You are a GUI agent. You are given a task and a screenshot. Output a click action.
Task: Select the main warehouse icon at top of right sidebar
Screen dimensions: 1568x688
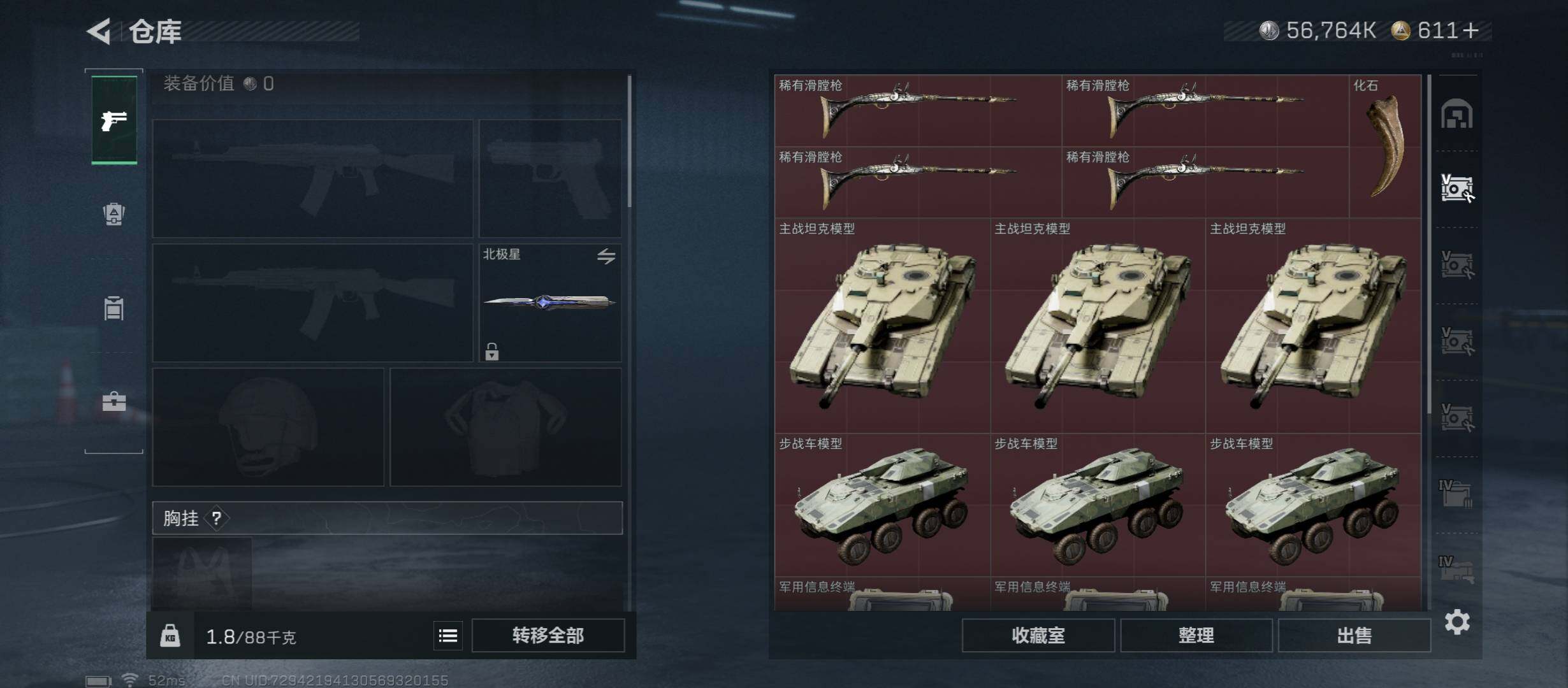tap(1457, 114)
